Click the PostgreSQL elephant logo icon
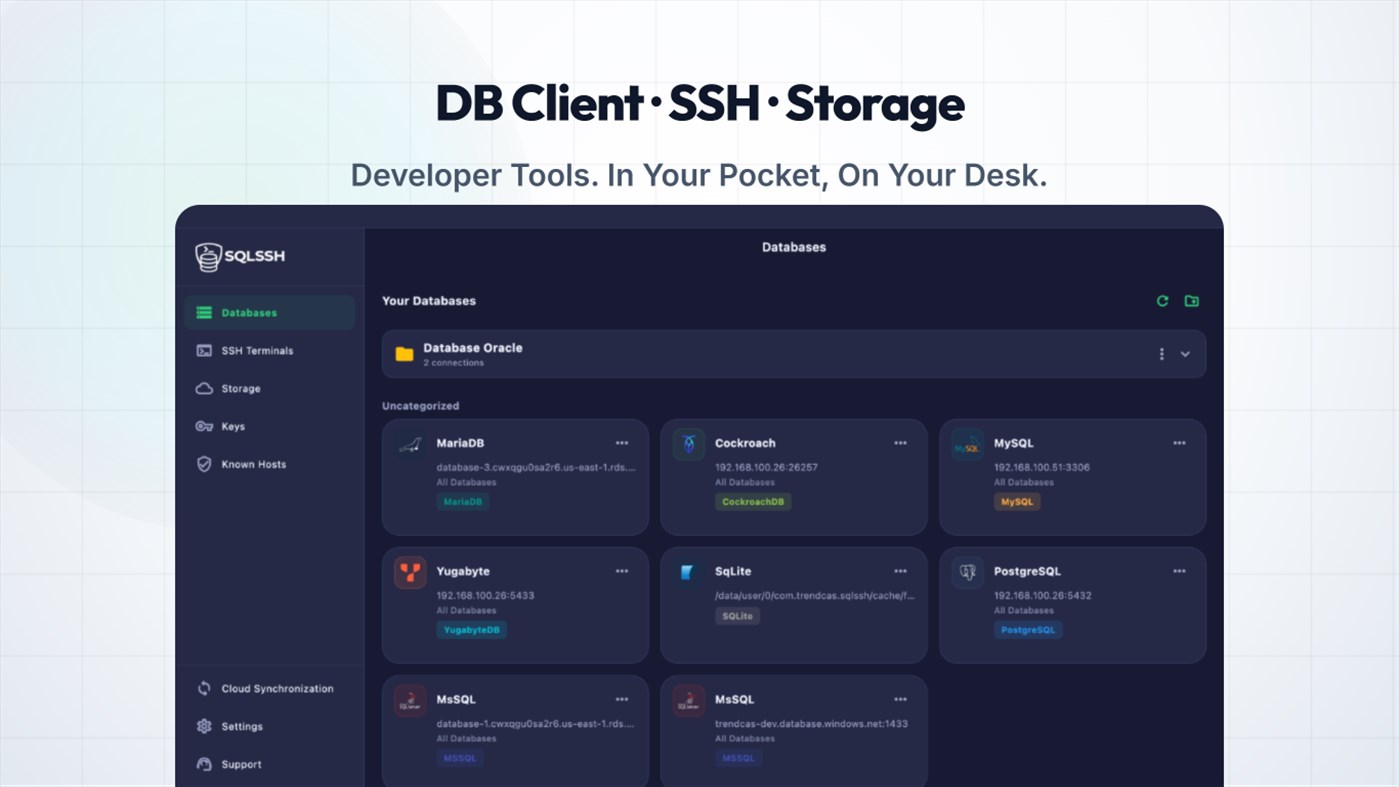Screen dimensions: 1399x787 point(967,573)
